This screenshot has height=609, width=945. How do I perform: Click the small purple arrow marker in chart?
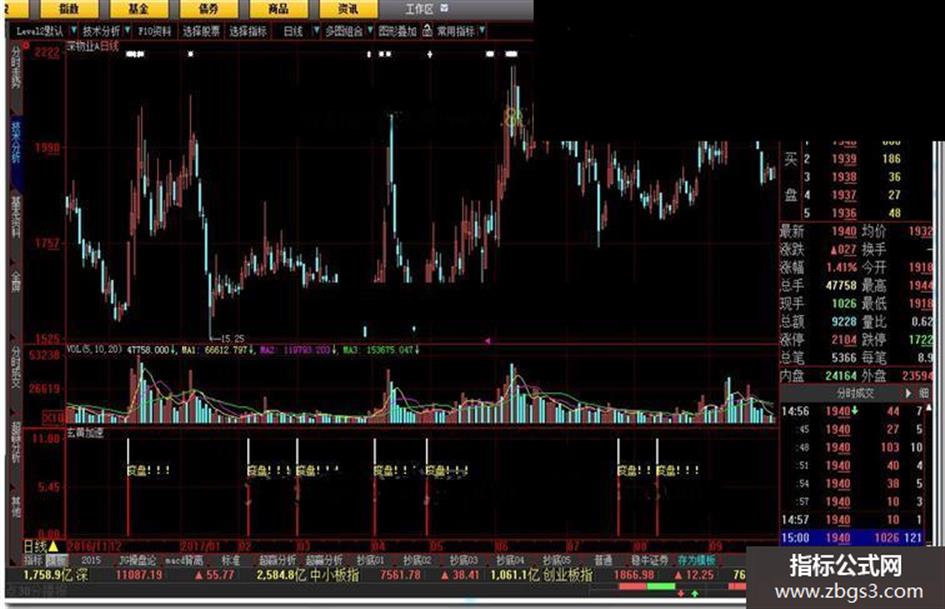[488, 341]
